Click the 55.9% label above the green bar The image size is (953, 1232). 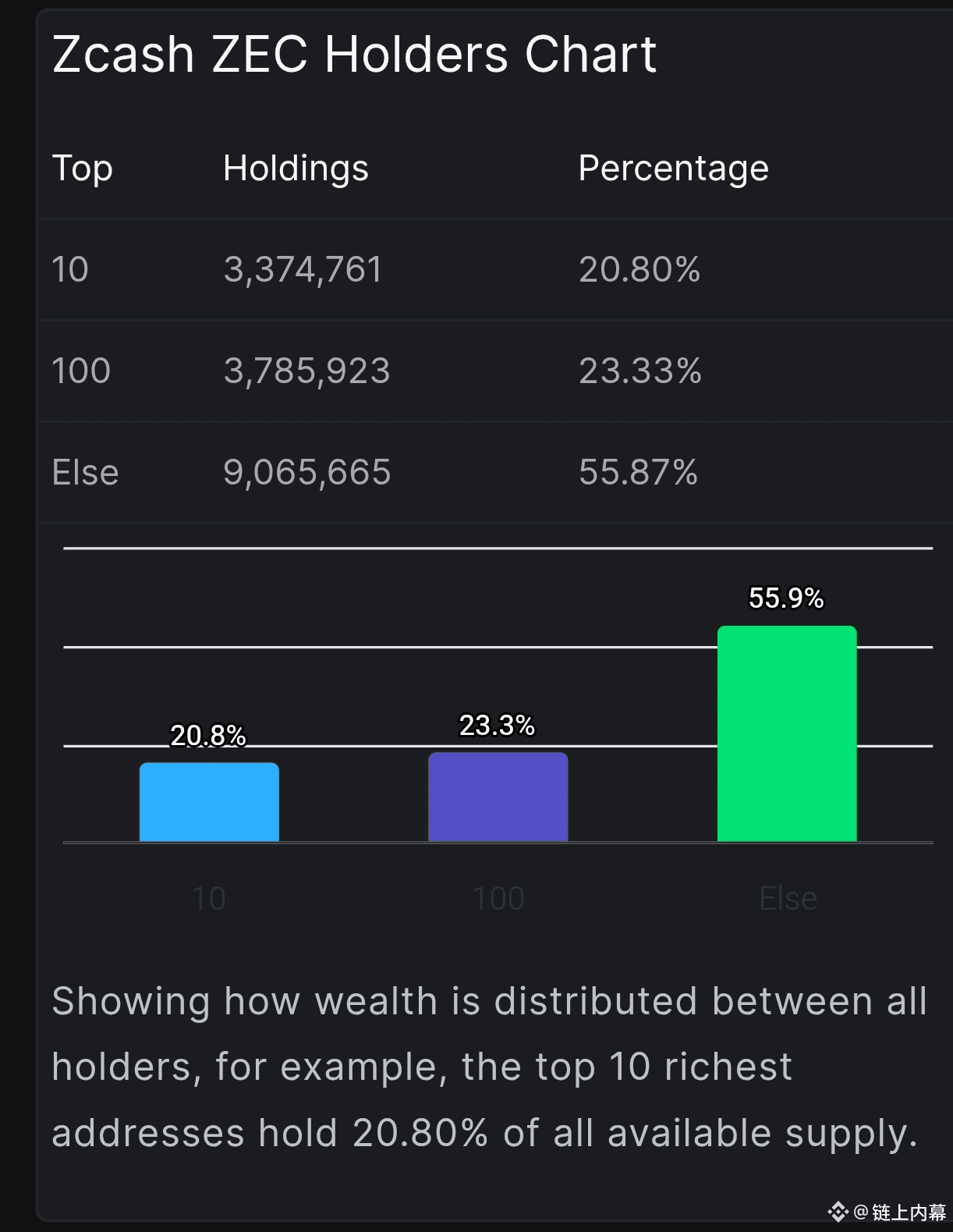pos(786,598)
